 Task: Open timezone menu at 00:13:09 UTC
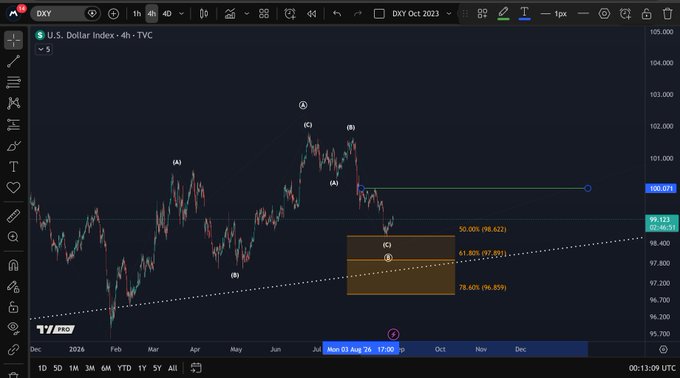coord(652,368)
